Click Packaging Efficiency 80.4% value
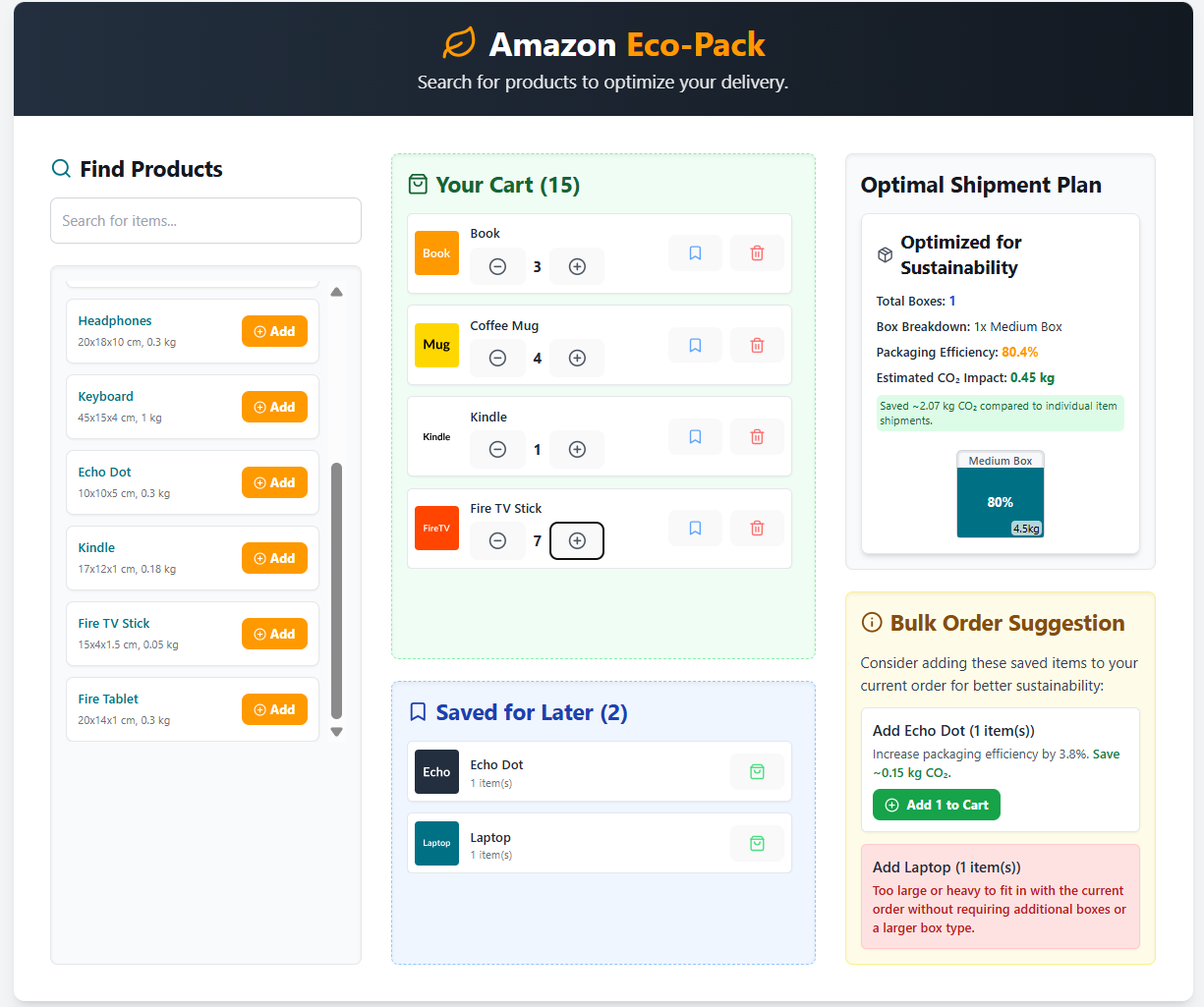 [x=1019, y=353]
